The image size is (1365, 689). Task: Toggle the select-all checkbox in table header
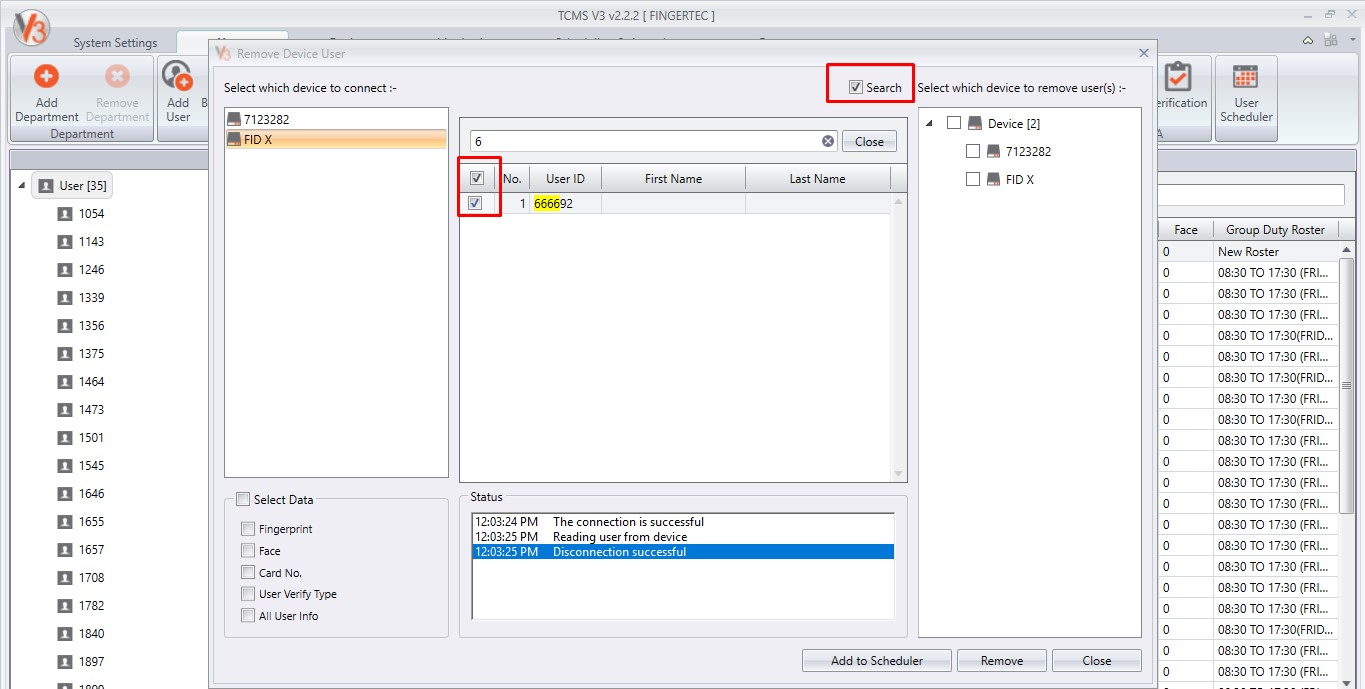click(x=477, y=178)
